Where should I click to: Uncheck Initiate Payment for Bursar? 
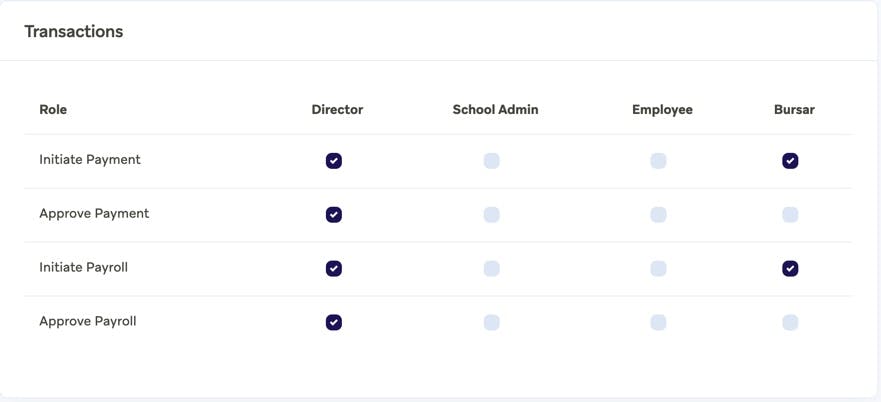790,161
